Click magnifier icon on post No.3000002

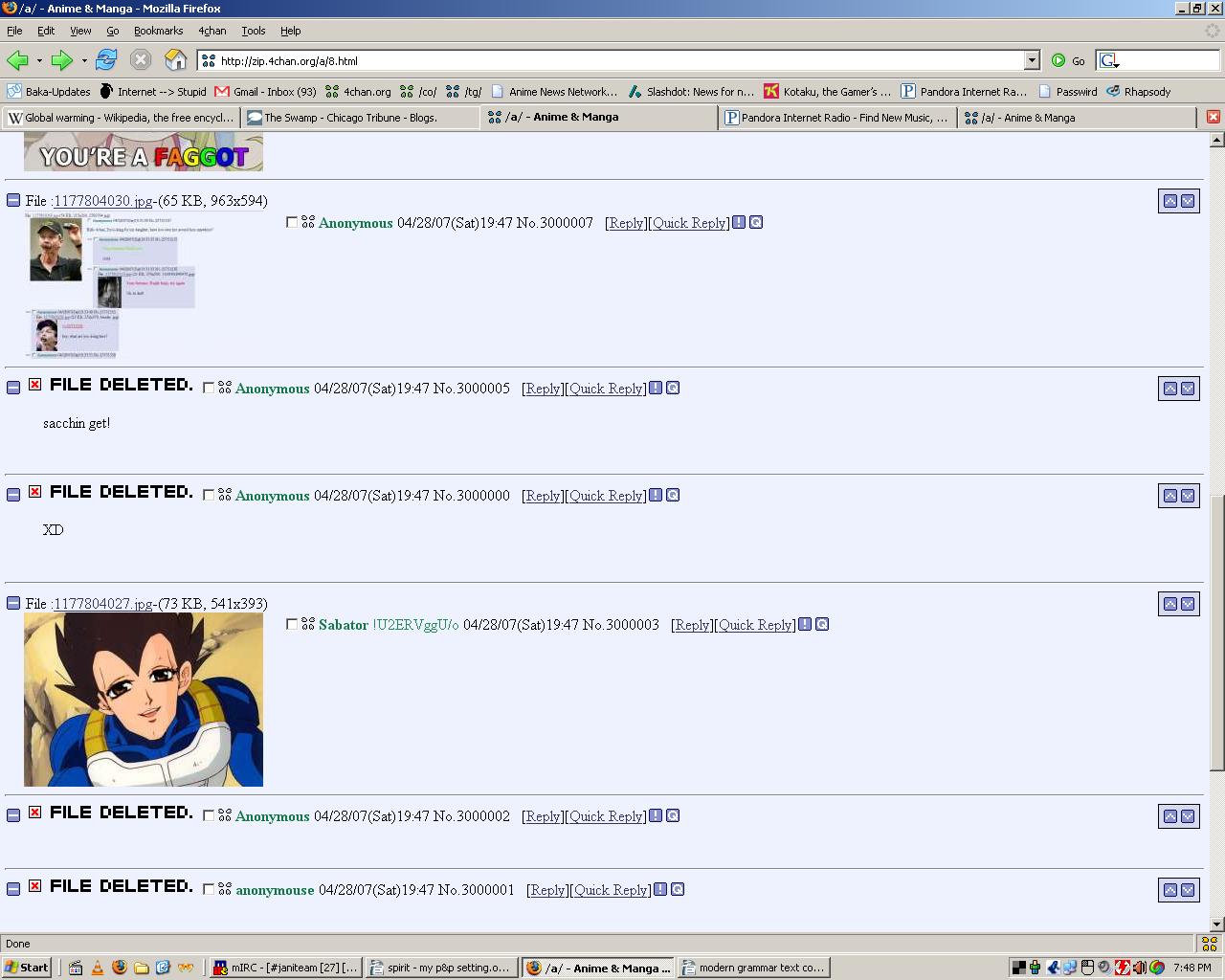tap(673, 815)
